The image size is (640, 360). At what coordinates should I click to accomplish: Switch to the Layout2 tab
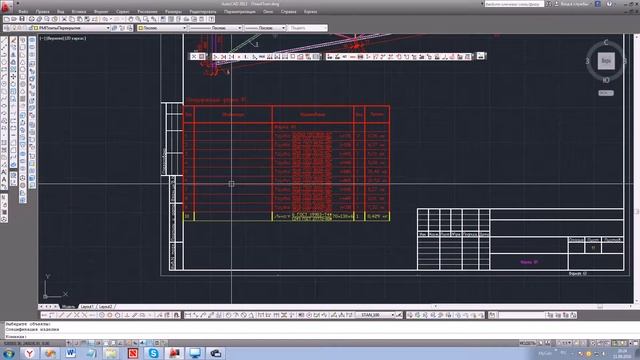(x=106, y=307)
